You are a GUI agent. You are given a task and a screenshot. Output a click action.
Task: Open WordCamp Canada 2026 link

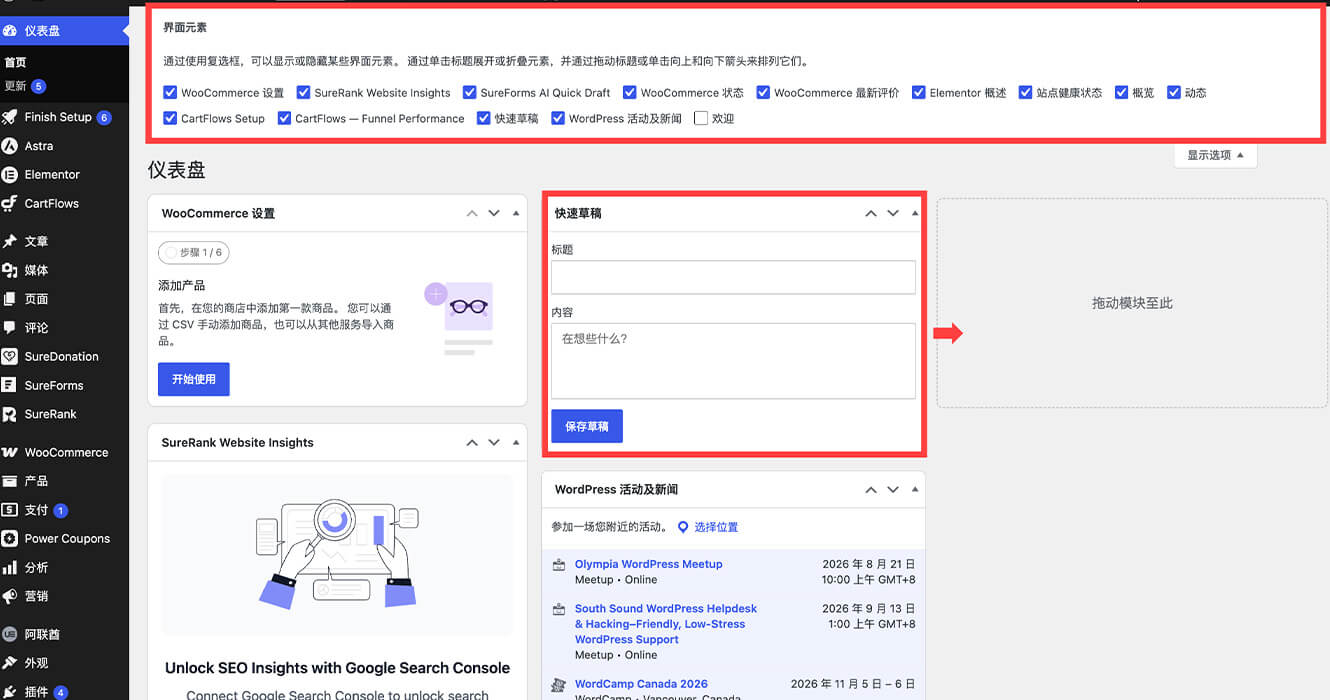click(x=641, y=685)
